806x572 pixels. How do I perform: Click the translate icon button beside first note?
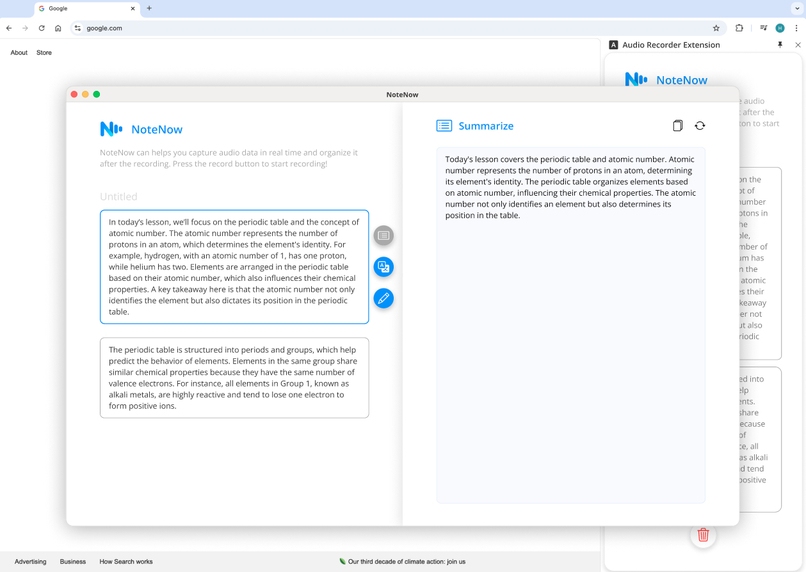pyautogui.click(x=383, y=267)
